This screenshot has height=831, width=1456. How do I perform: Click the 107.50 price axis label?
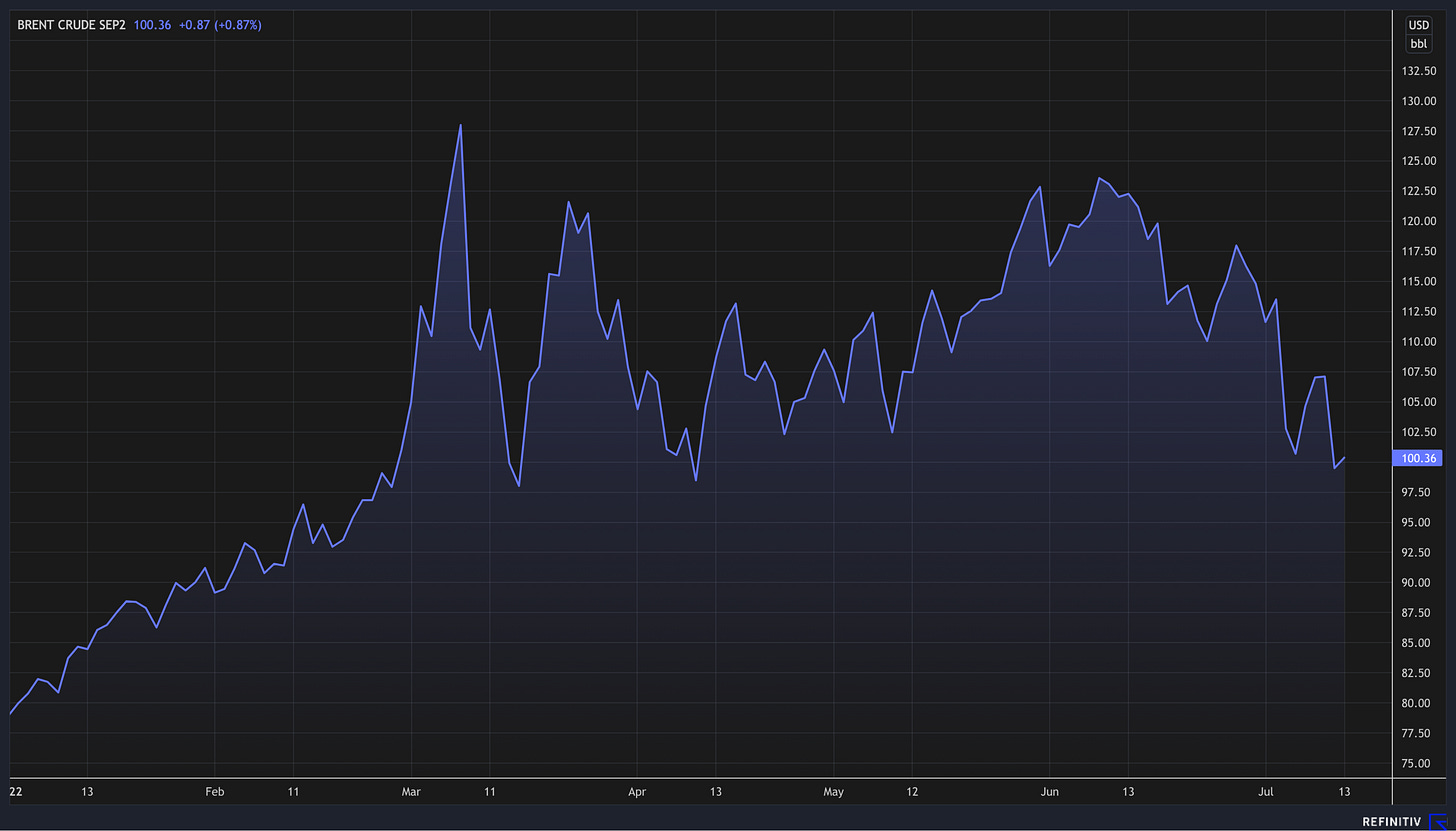pyautogui.click(x=1420, y=372)
